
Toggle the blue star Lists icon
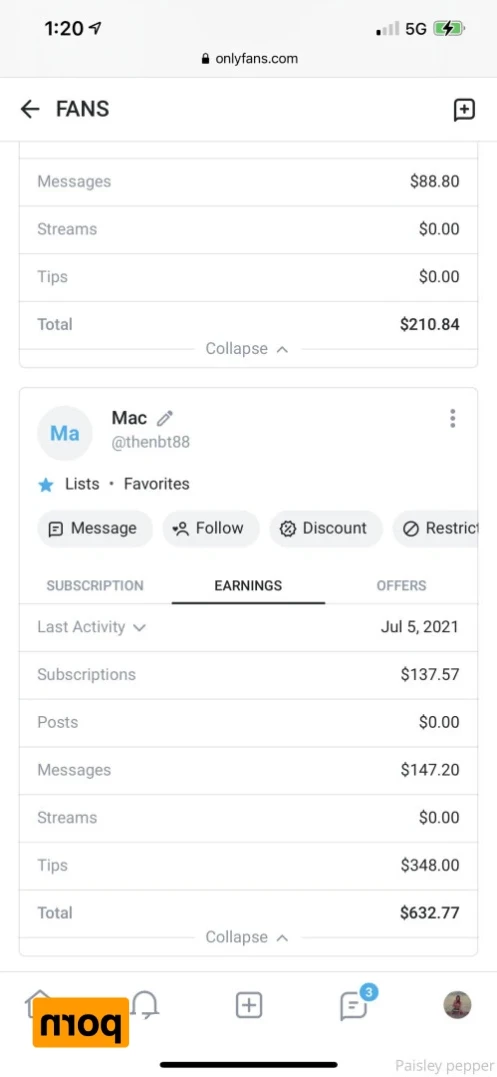coord(46,485)
